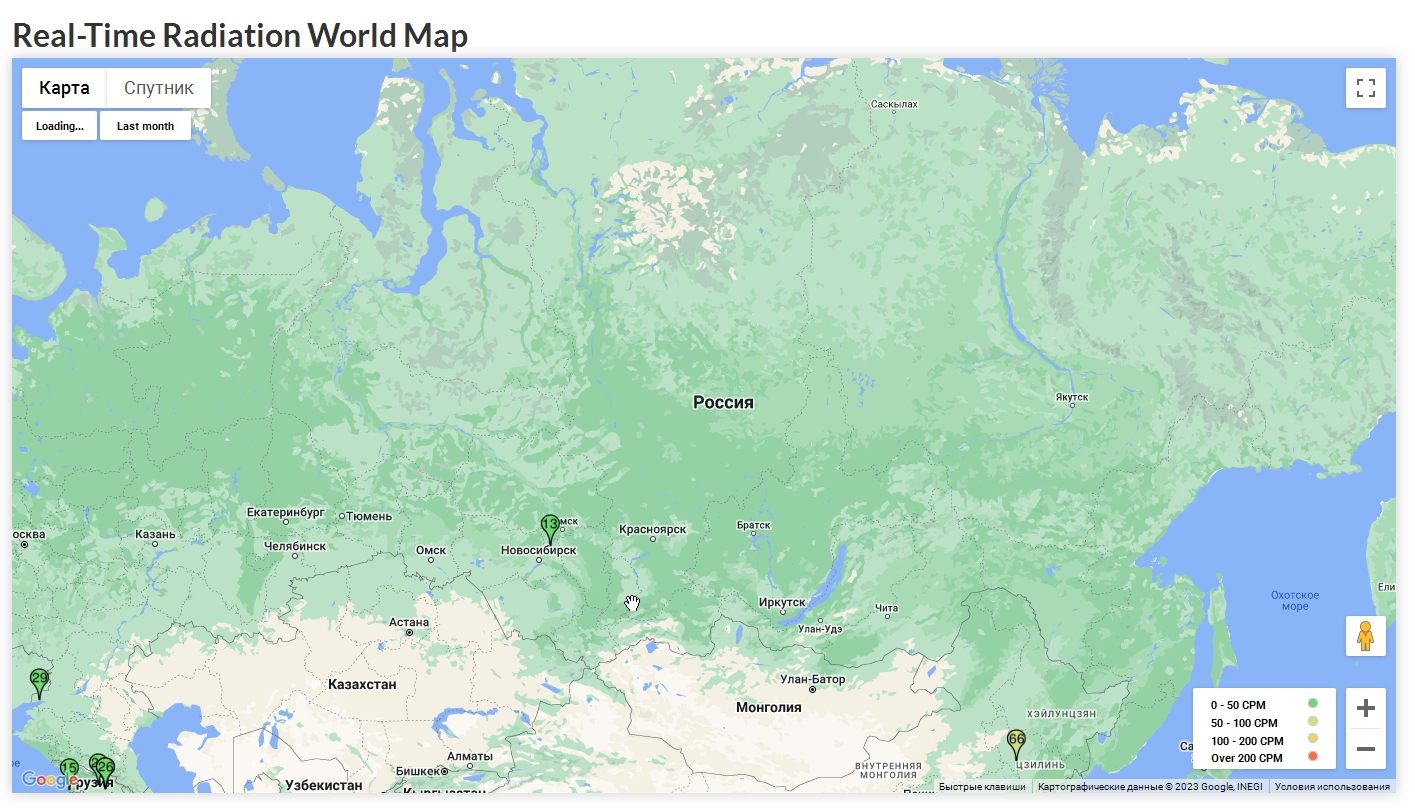The image size is (1415, 812).
Task: Open the green marker labeled 29
Action: point(39,684)
